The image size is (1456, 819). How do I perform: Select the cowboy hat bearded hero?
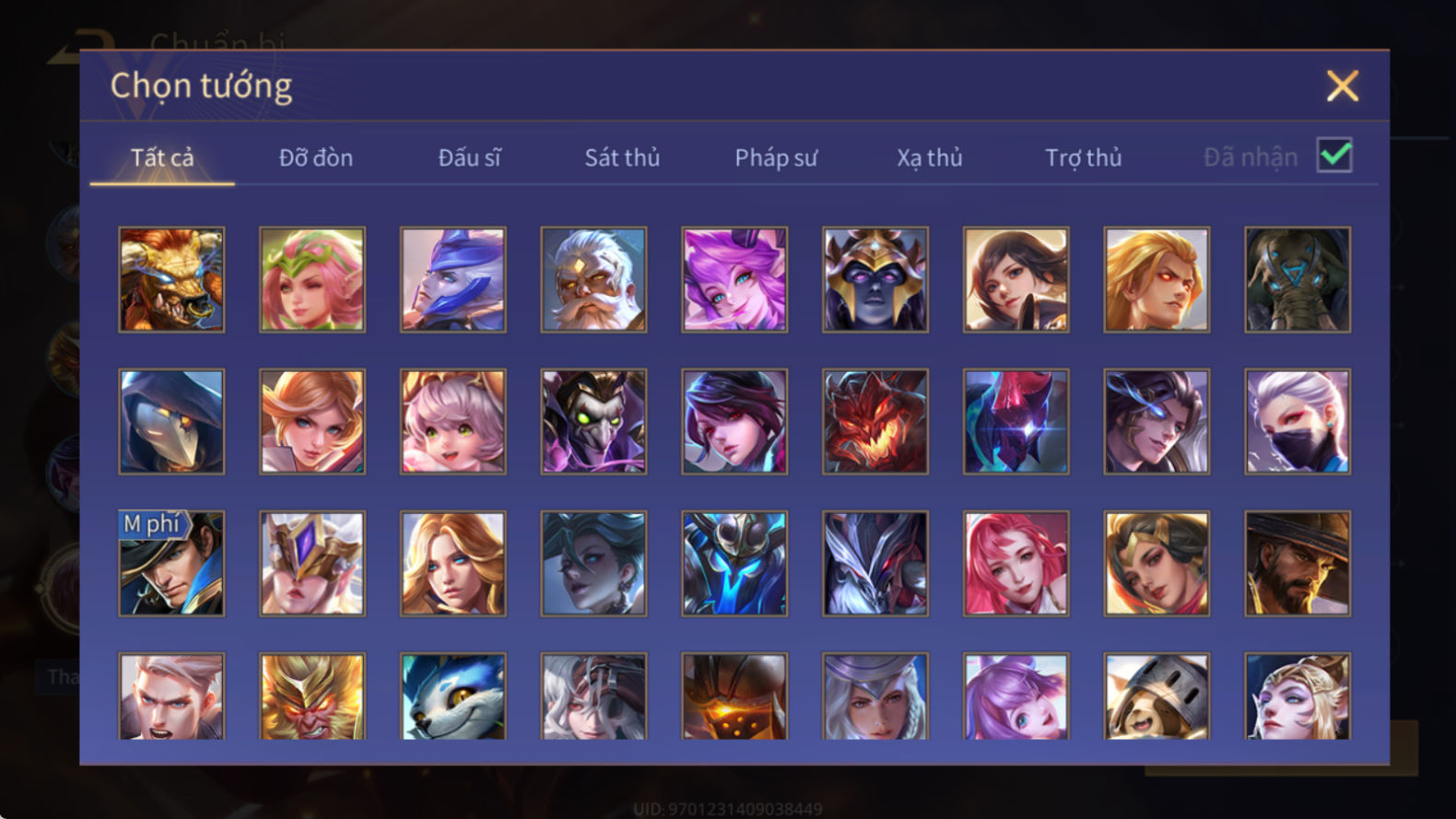[x=1297, y=564]
